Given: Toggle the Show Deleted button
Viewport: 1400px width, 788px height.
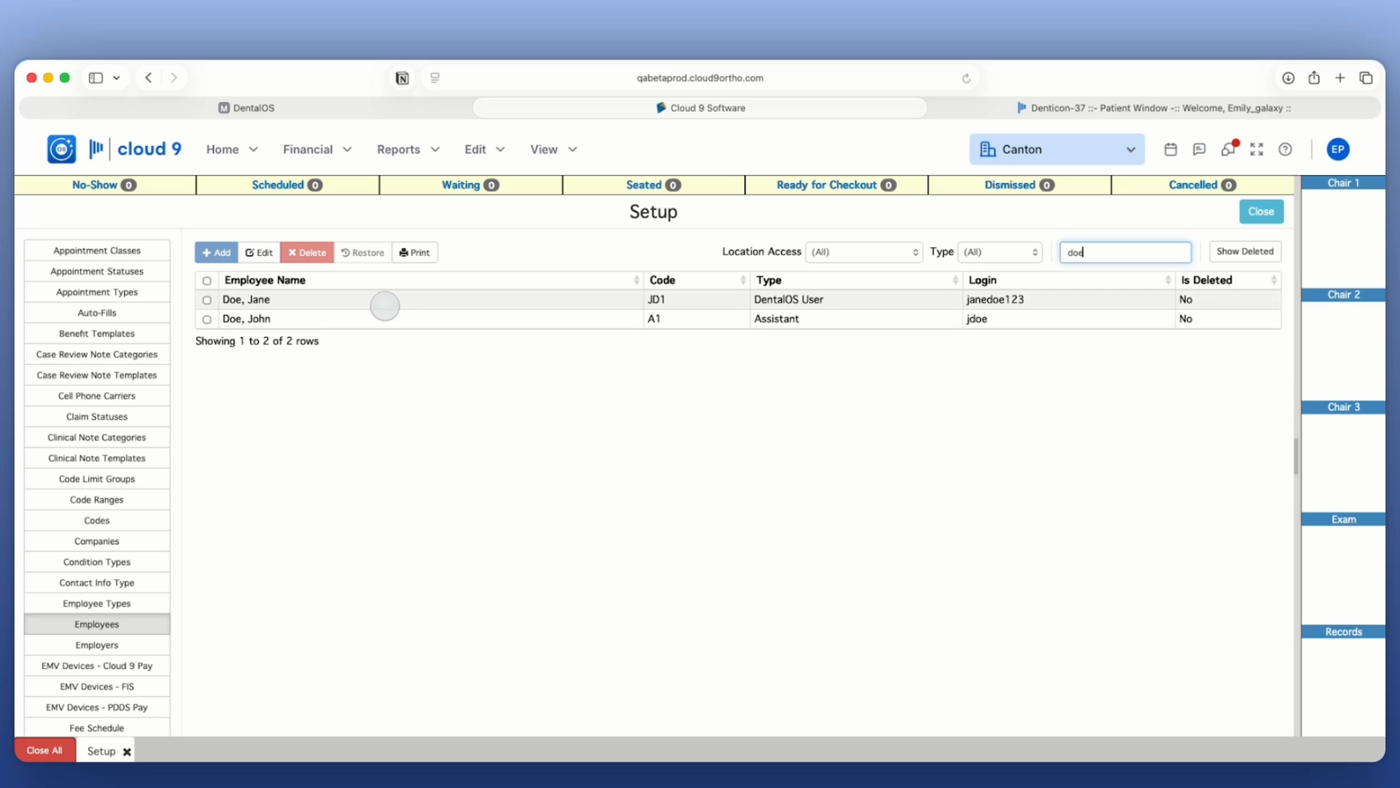Looking at the screenshot, I should [x=1245, y=252].
